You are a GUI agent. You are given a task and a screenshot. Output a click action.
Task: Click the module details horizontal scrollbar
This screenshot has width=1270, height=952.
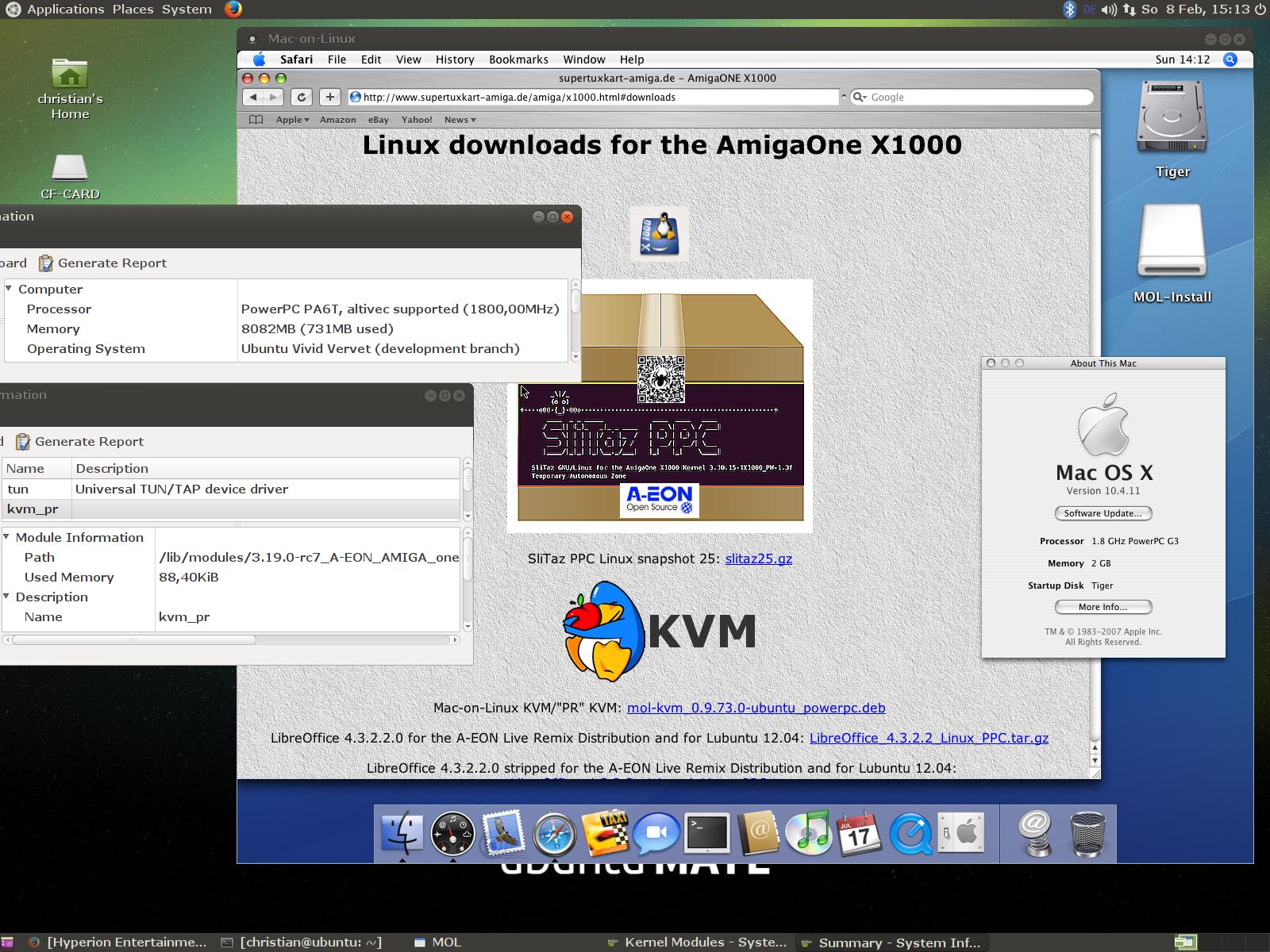(x=133, y=639)
